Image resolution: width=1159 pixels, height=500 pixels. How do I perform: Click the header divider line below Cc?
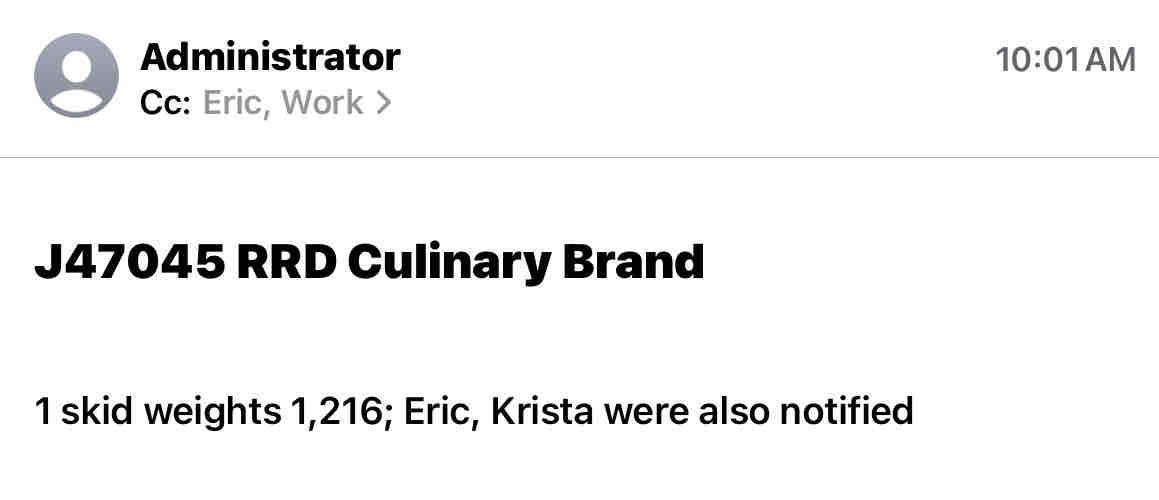[579, 158]
